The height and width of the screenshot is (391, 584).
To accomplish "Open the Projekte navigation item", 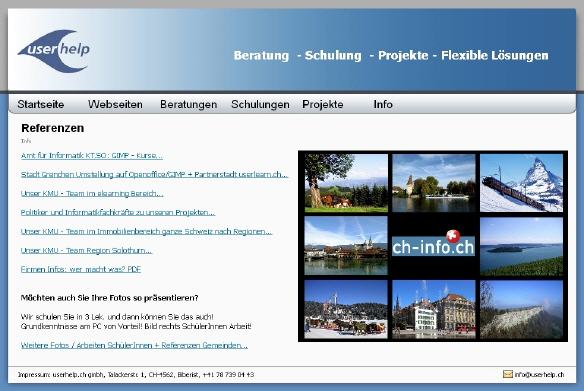I will tap(323, 104).
